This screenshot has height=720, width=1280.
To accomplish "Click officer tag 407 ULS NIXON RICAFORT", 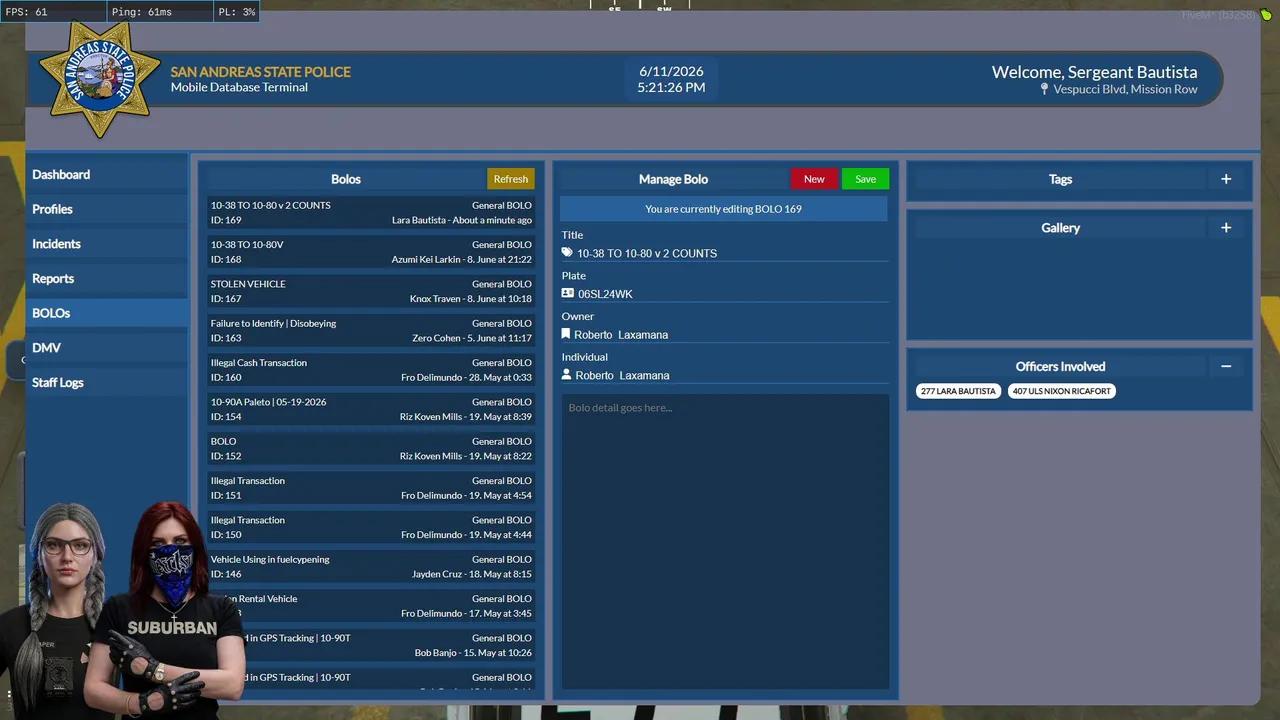I will (x=1061, y=391).
